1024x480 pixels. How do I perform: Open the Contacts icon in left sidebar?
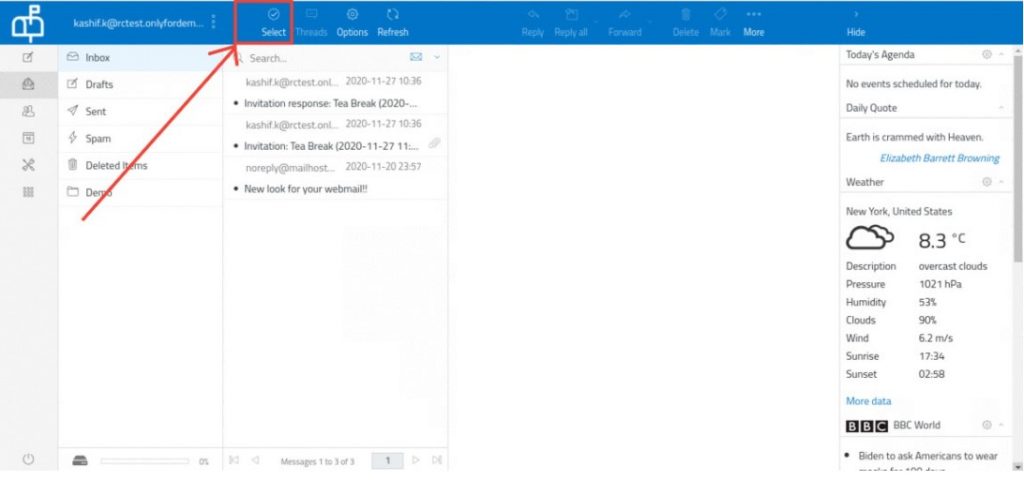click(28, 112)
